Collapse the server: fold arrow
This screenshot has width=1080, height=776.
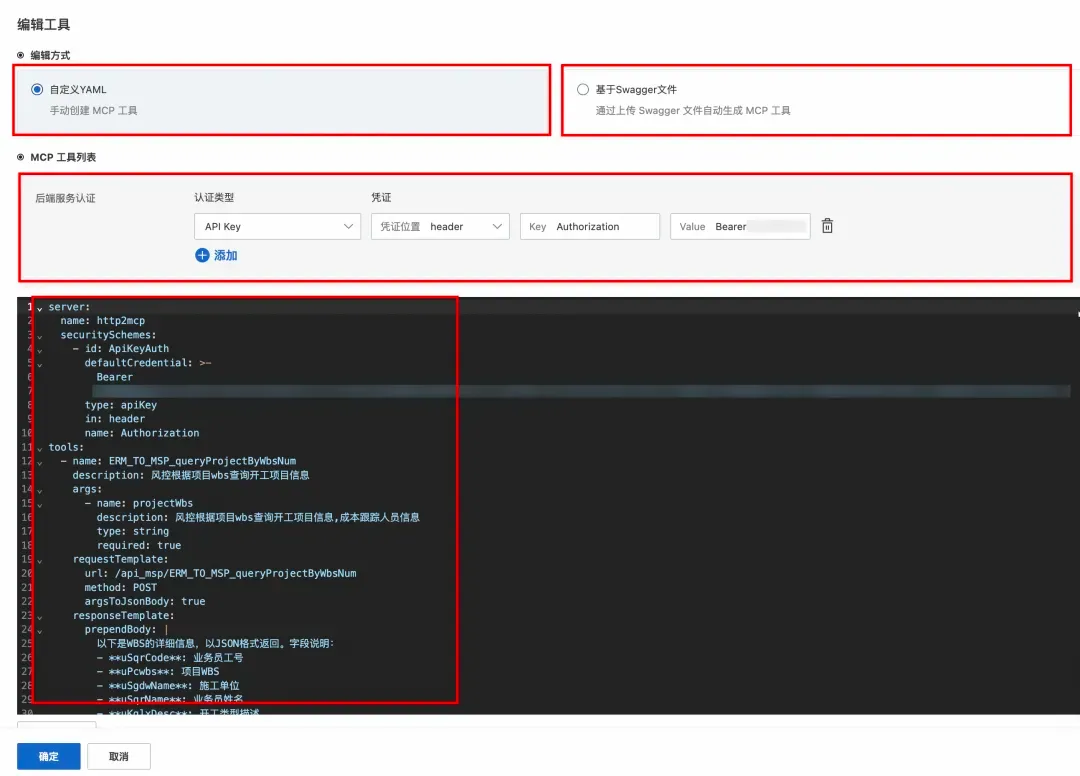(x=39, y=309)
